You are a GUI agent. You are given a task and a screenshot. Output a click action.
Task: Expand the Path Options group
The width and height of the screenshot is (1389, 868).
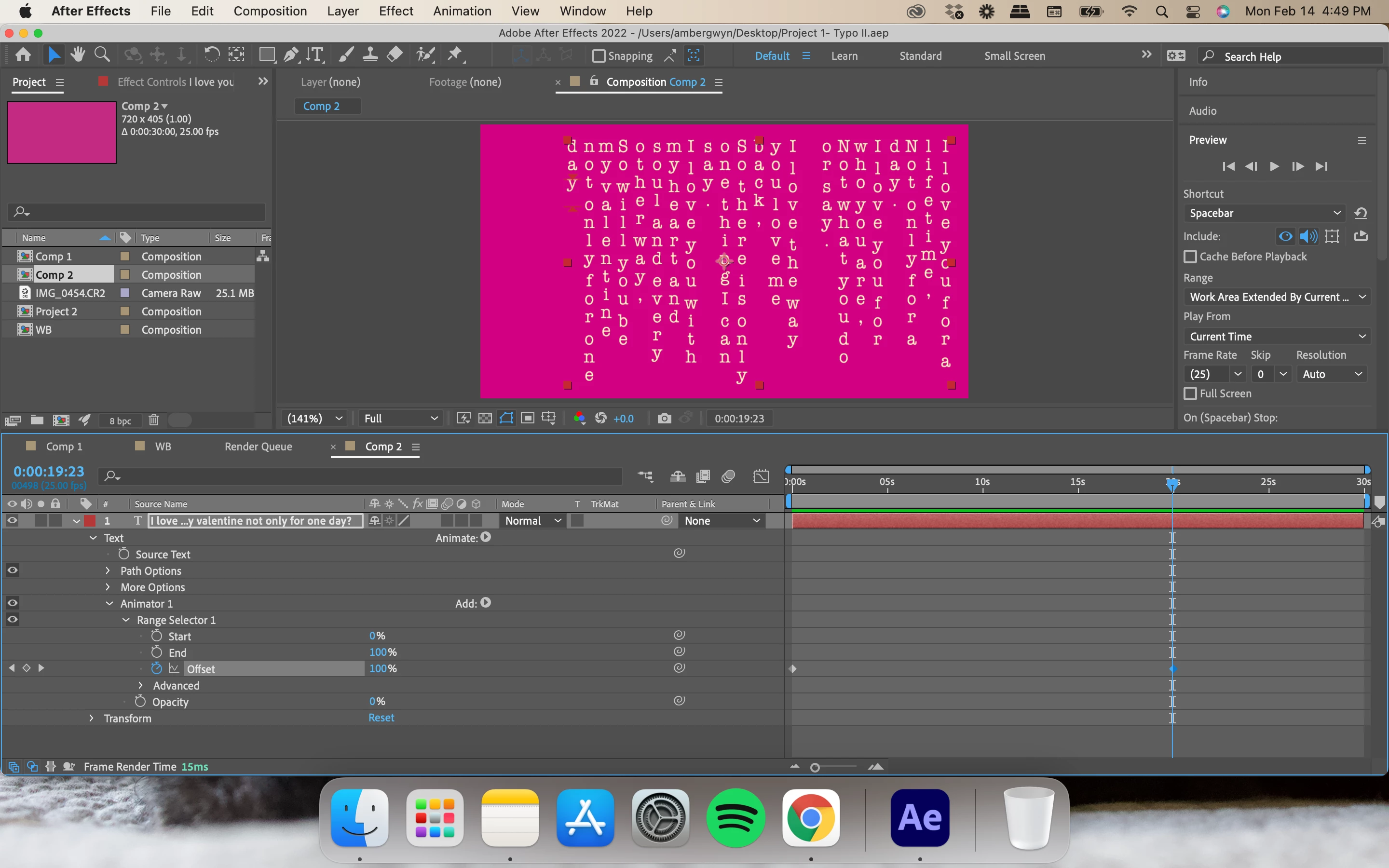tap(108, 570)
